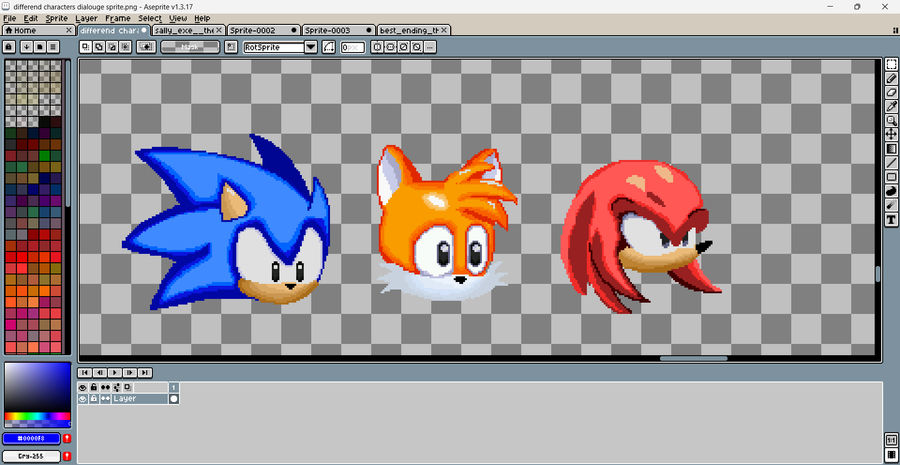Select the Pencil tool
The height and width of the screenshot is (465, 900).
click(x=891, y=79)
